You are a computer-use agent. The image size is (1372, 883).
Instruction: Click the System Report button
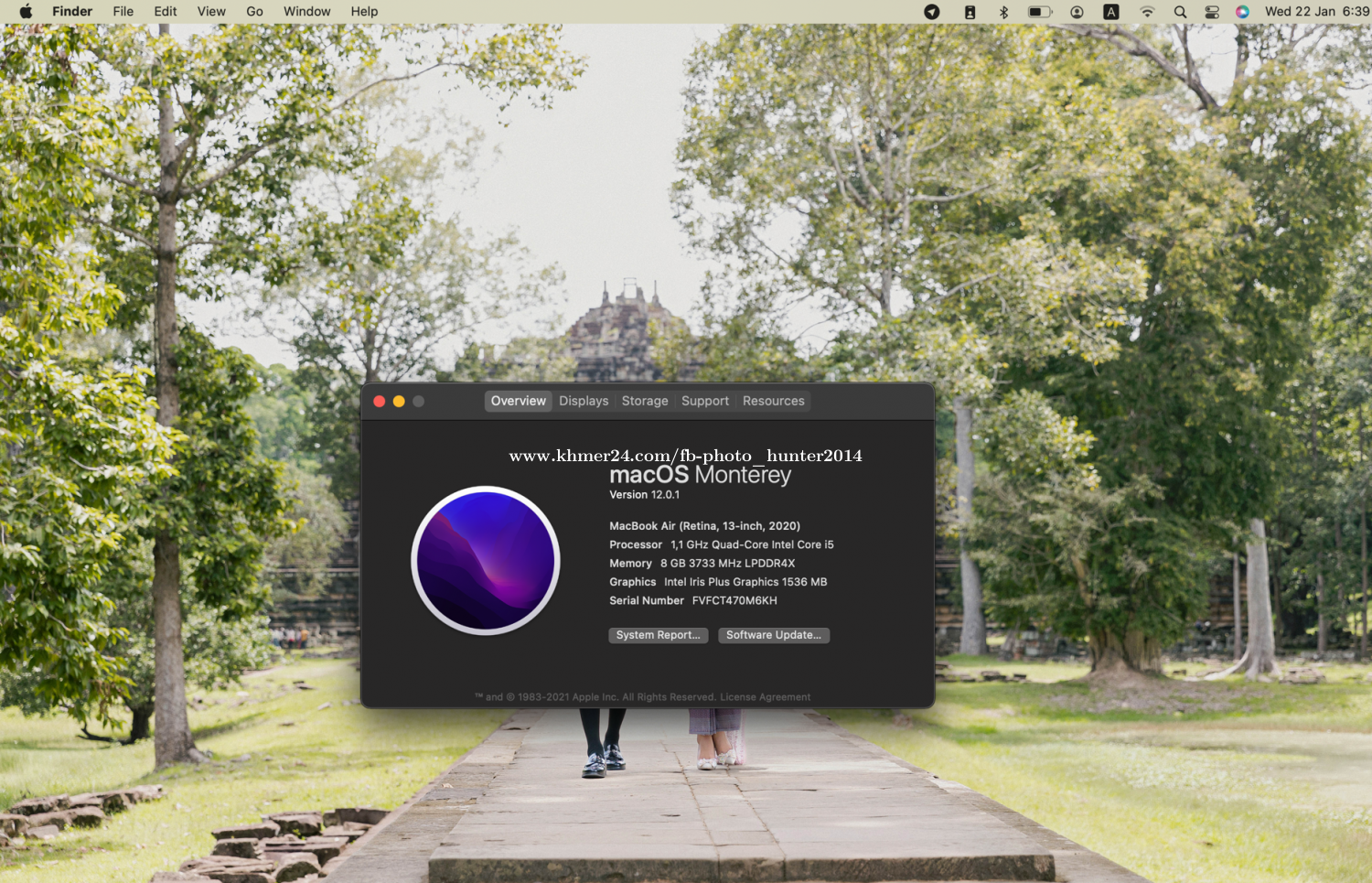pyautogui.click(x=659, y=635)
